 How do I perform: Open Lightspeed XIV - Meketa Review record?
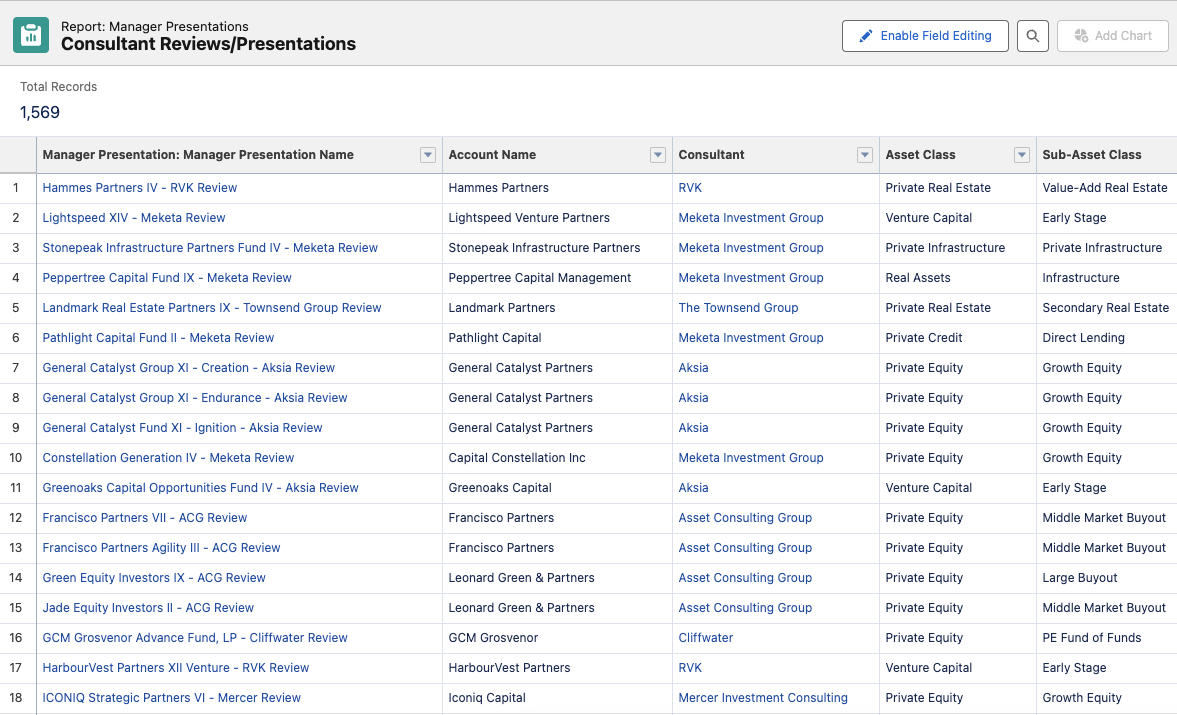(x=134, y=218)
